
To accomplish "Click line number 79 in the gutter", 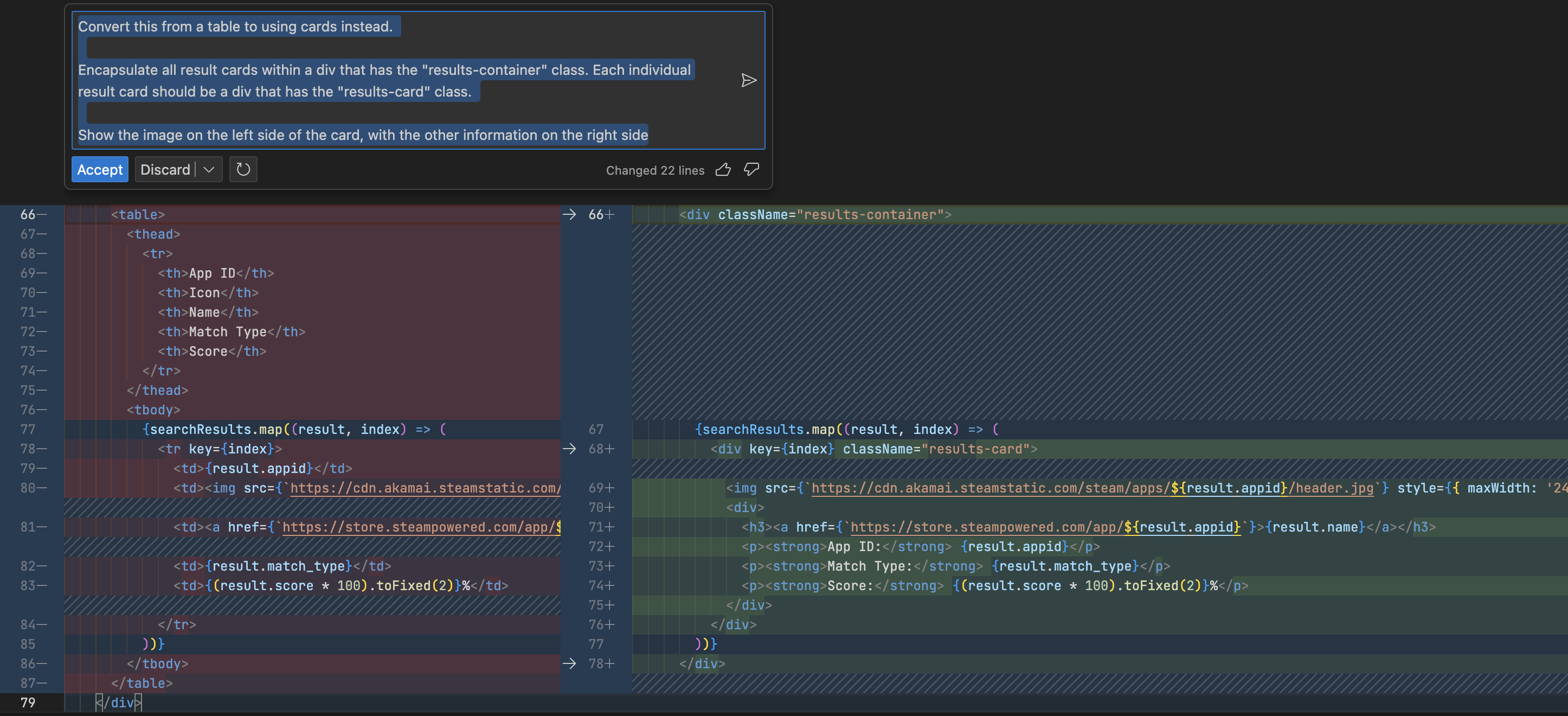I will tap(28, 702).
